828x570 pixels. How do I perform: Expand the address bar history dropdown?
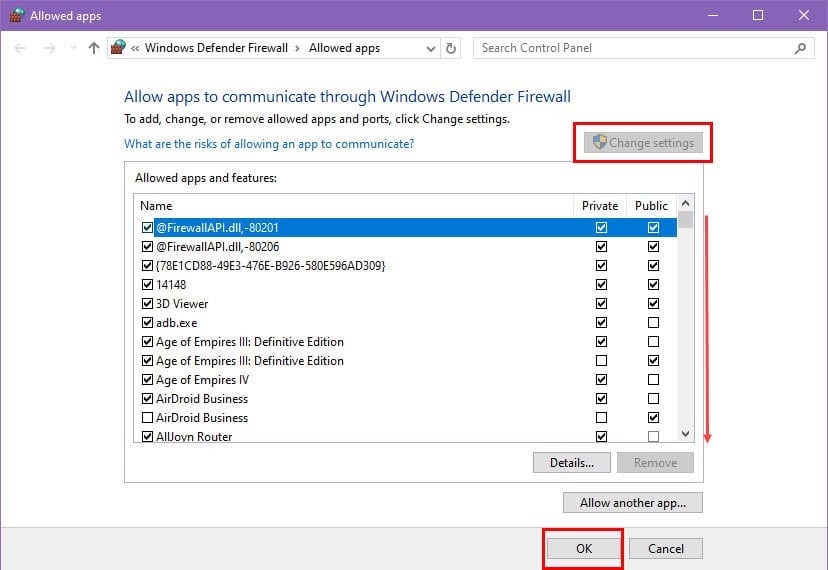click(x=431, y=49)
